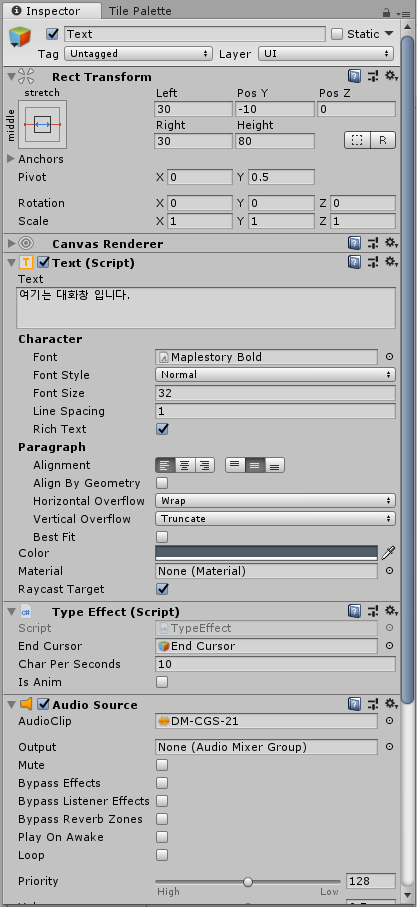
Task: Open the GameObject icon picker cube
Action: pos(19,39)
